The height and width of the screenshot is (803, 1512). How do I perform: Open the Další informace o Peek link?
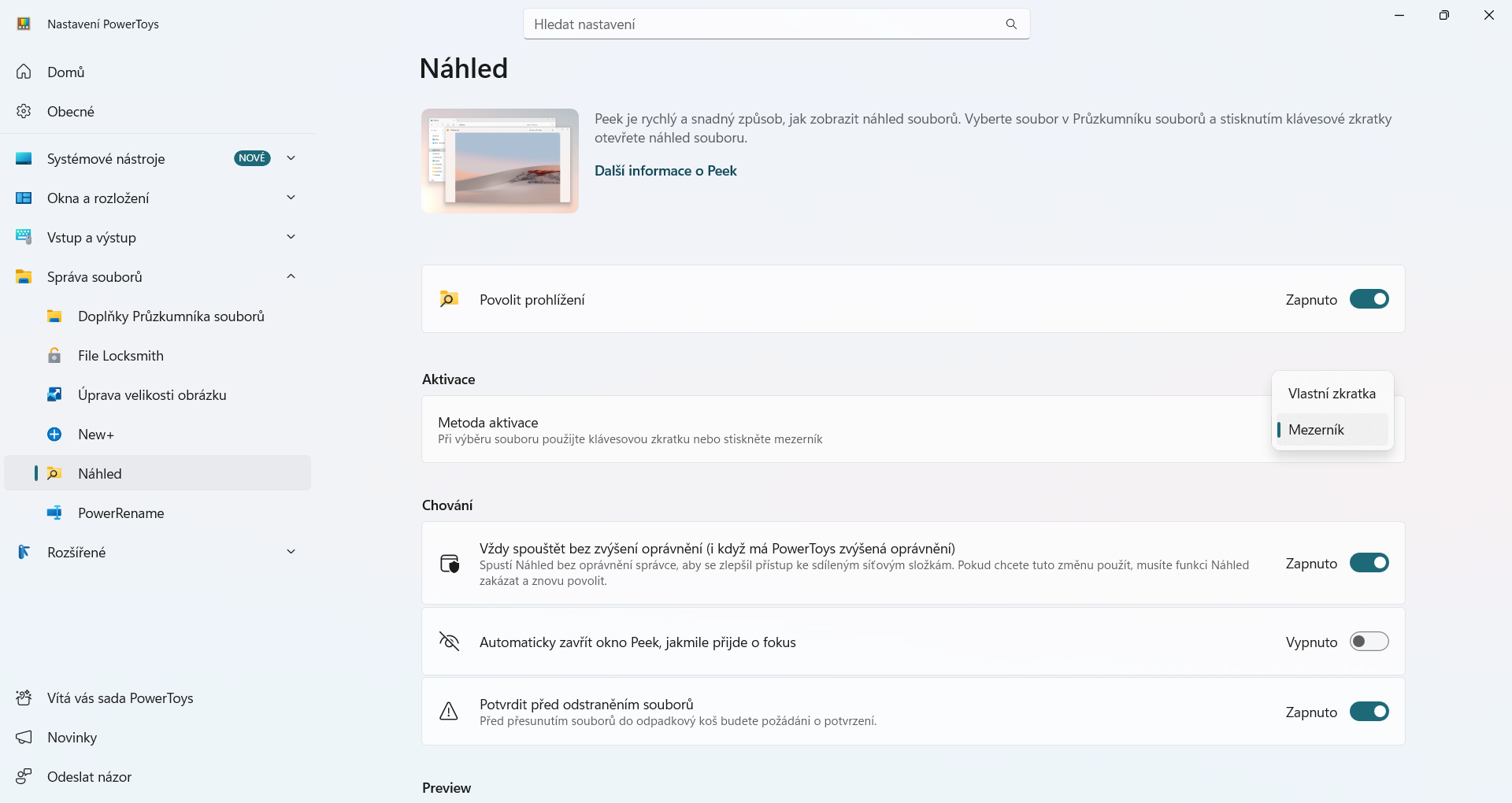coord(665,171)
